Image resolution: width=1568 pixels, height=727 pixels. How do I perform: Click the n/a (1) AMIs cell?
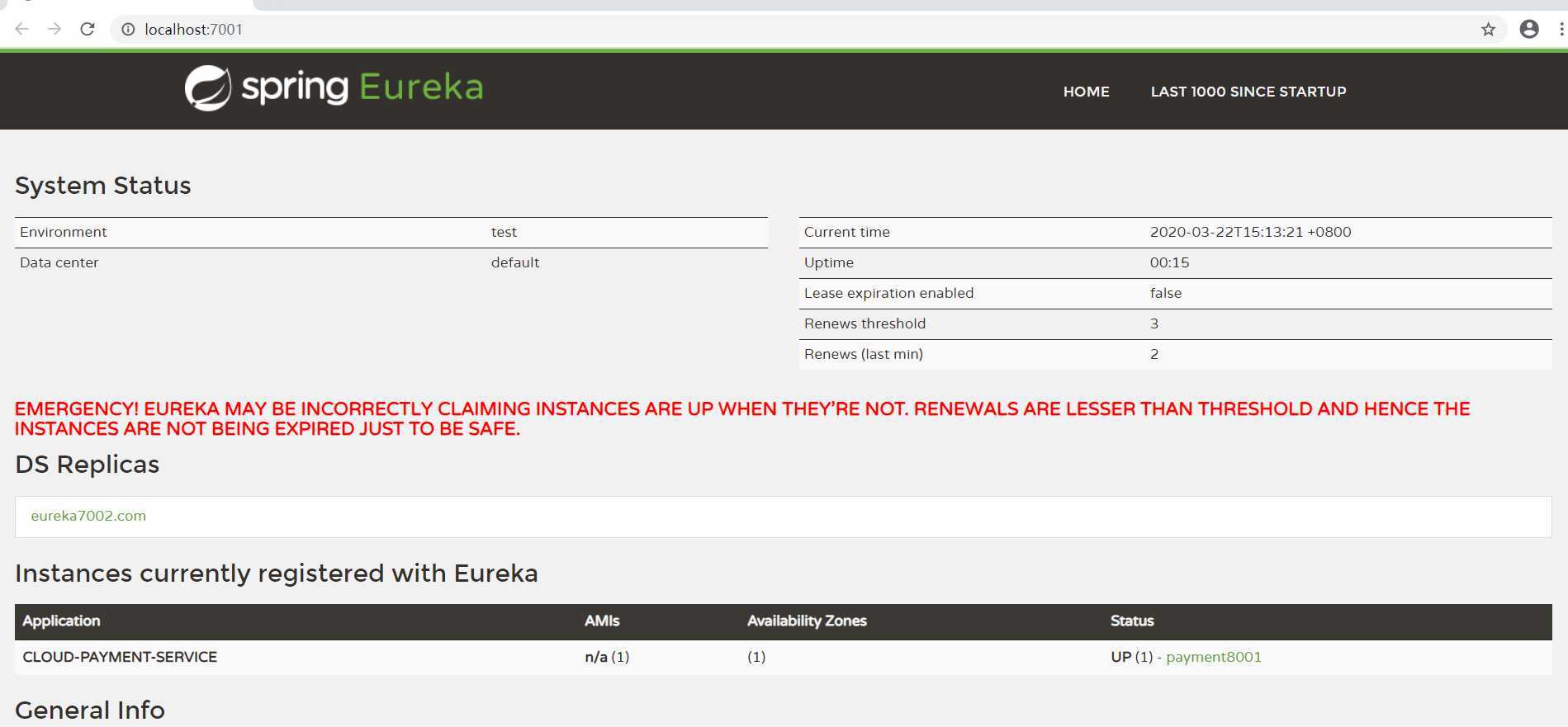[607, 657]
